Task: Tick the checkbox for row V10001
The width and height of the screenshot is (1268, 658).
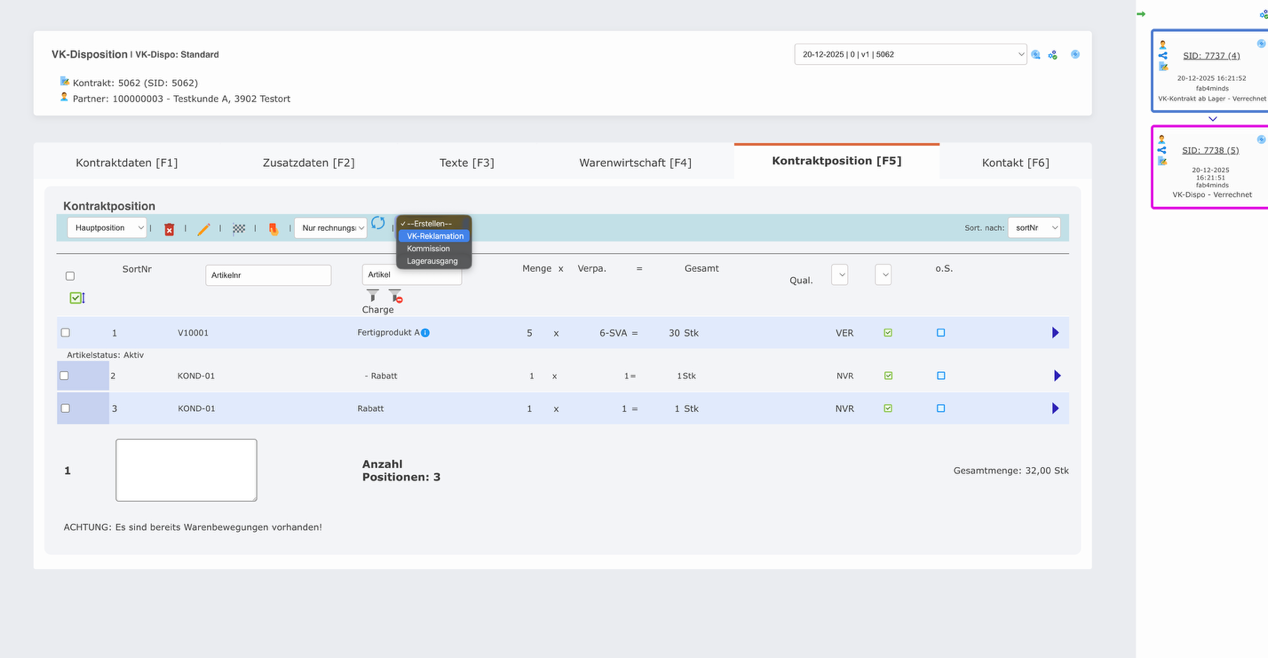Action: click(65, 333)
